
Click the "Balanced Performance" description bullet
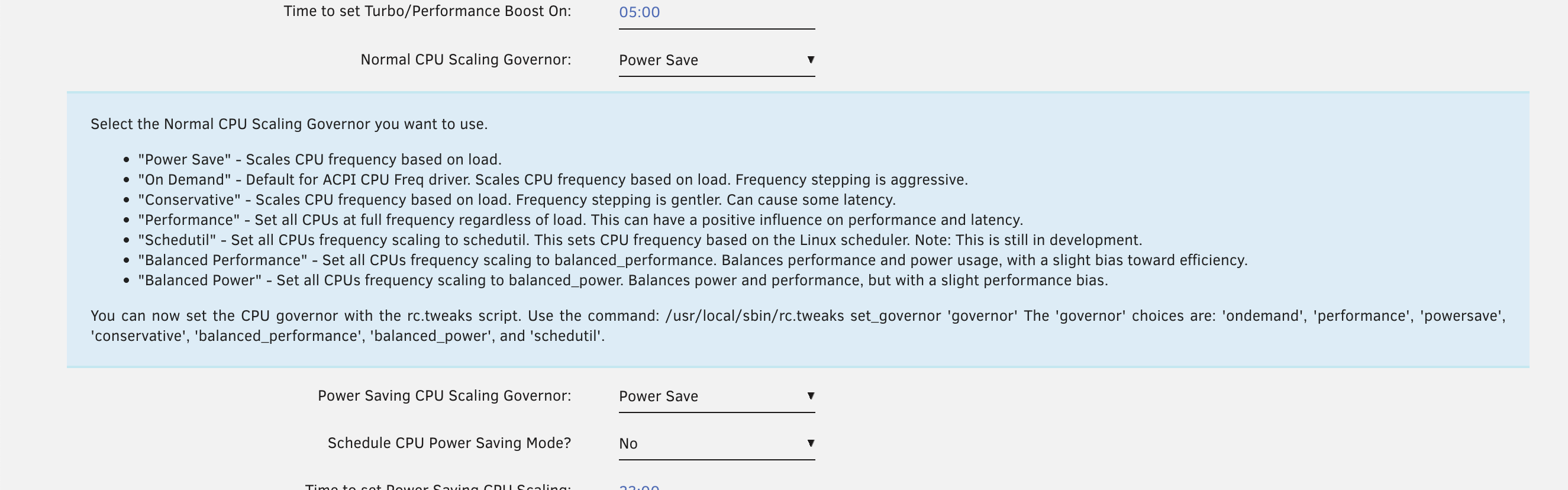point(692,260)
